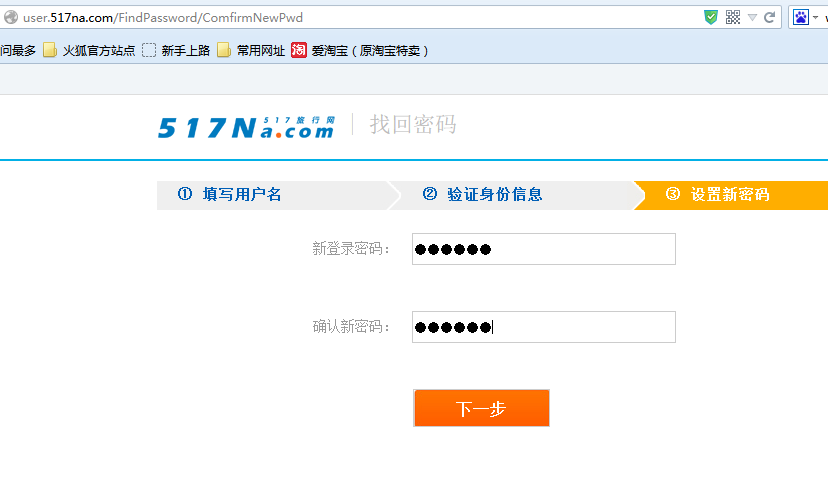Viewport: 828px width, 492px height.
Task: Click the orange 下一步 button
Action: [x=482, y=408]
